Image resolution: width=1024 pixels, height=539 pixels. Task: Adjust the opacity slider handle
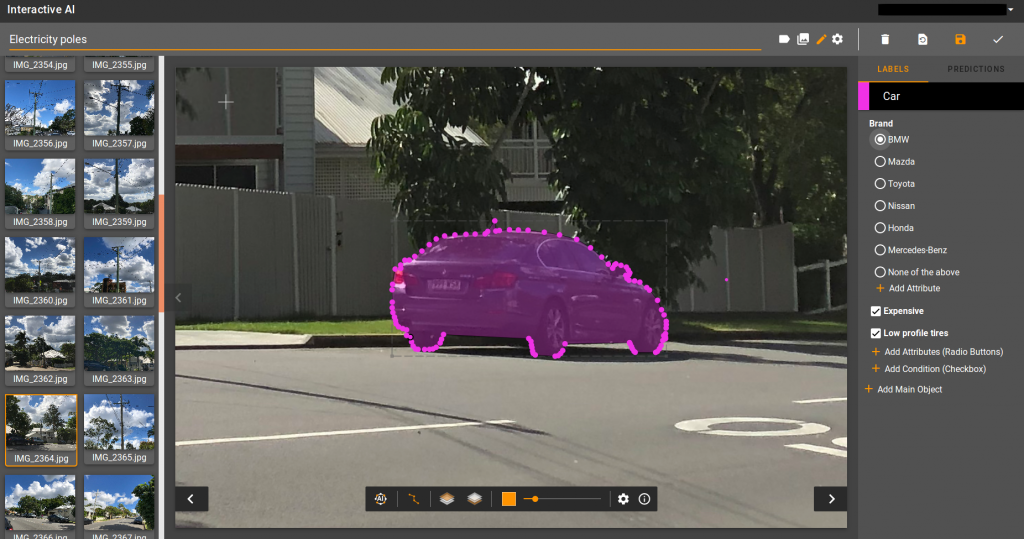coord(535,499)
